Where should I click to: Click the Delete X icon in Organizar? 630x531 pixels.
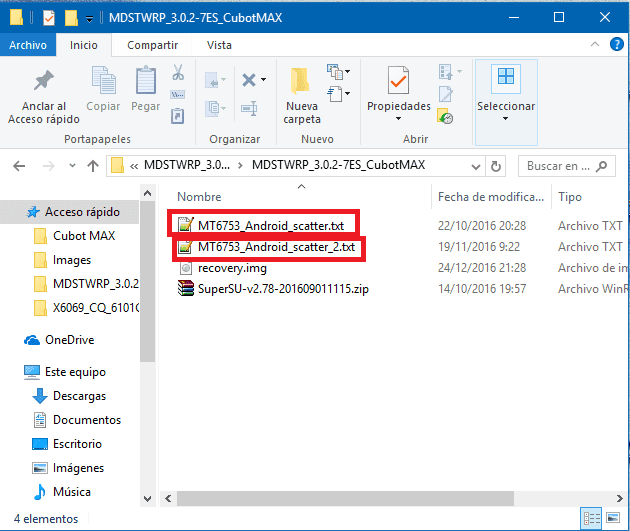pyautogui.click(x=249, y=80)
